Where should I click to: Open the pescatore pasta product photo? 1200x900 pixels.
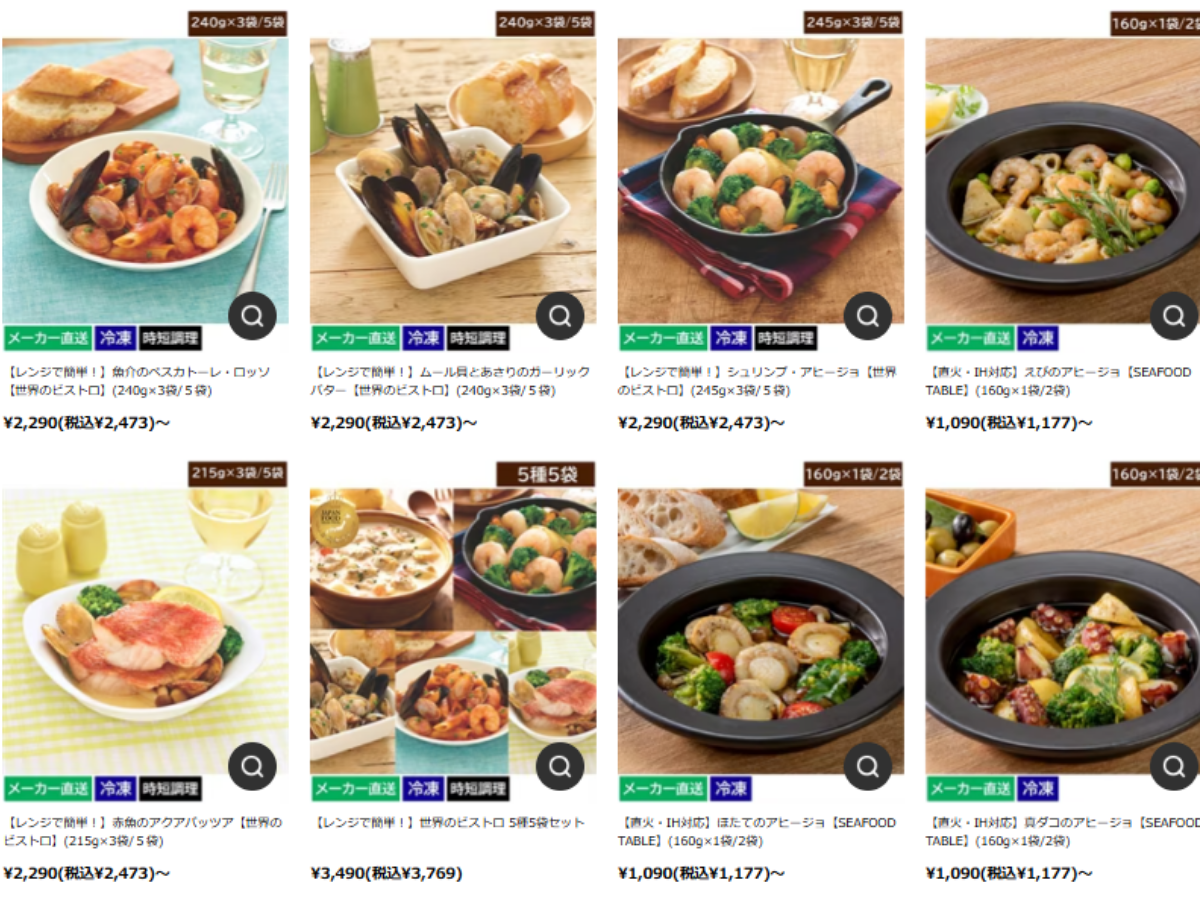[x=145, y=180]
